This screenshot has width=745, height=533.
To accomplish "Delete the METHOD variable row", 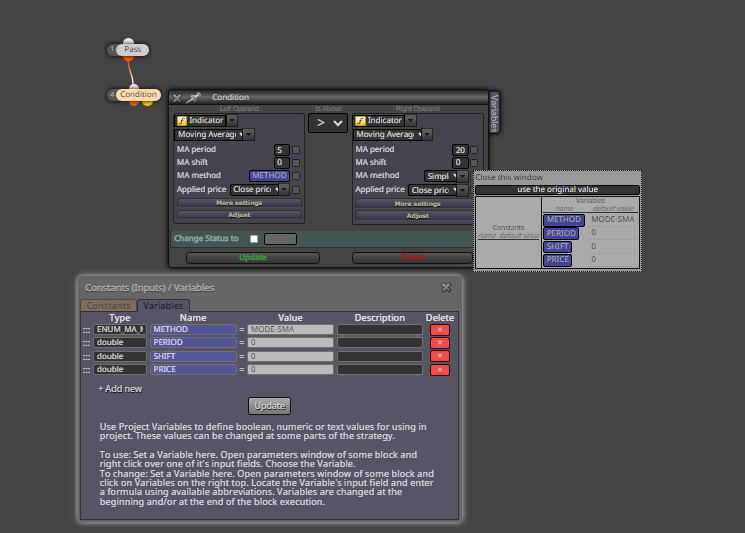I will click(439, 330).
